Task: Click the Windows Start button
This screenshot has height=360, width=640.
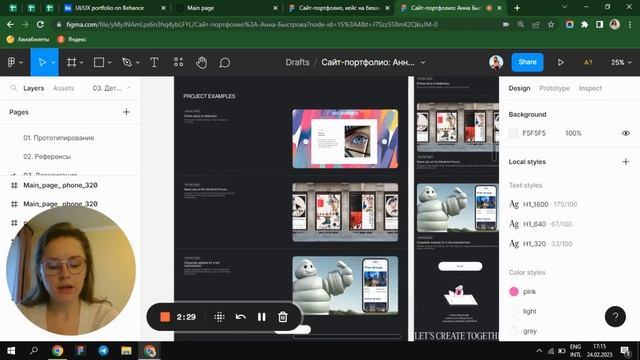Action: point(11,351)
